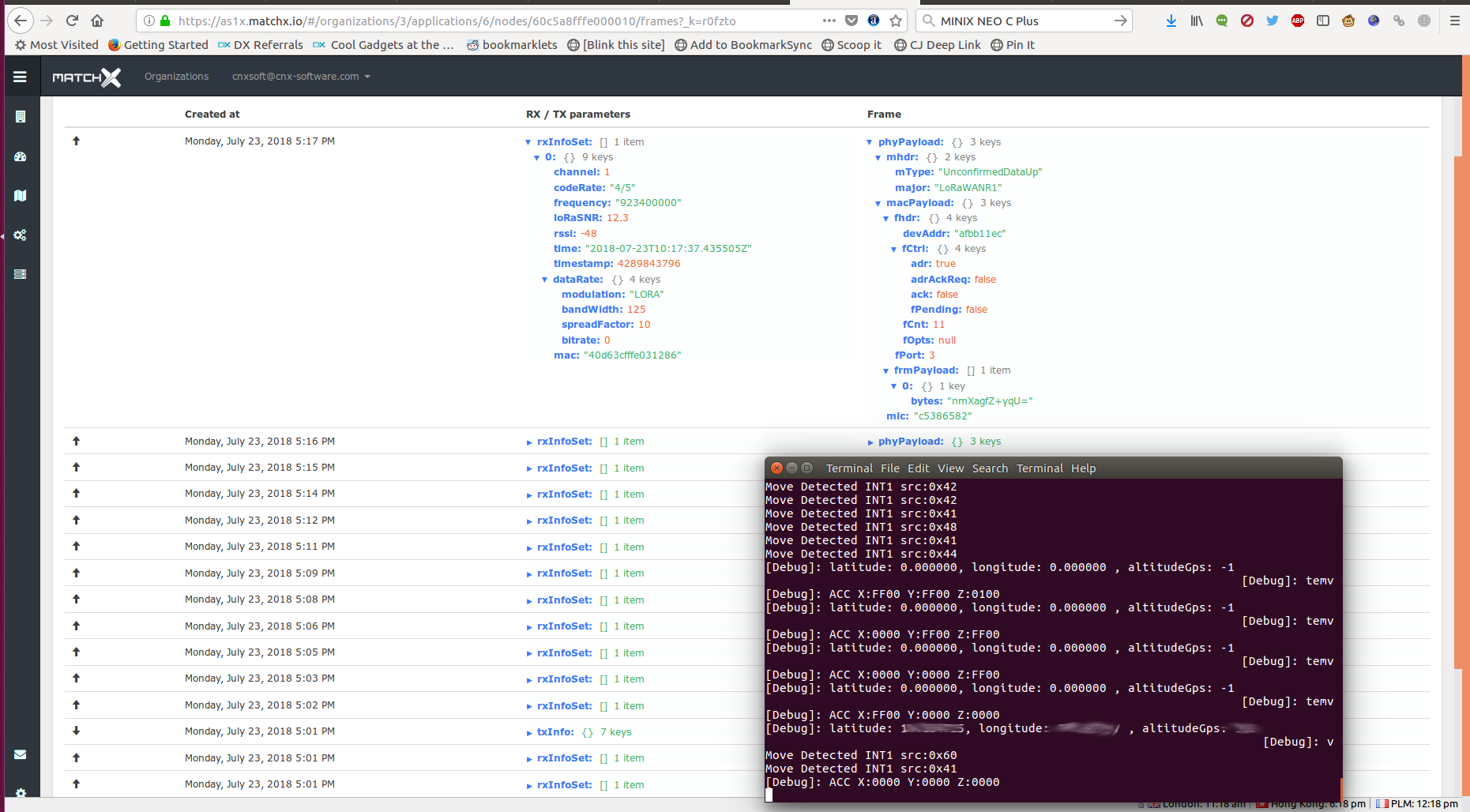This screenshot has width=1470, height=812.
Task: Click the Twitter extension toolbar icon
Action: coord(1273,21)
